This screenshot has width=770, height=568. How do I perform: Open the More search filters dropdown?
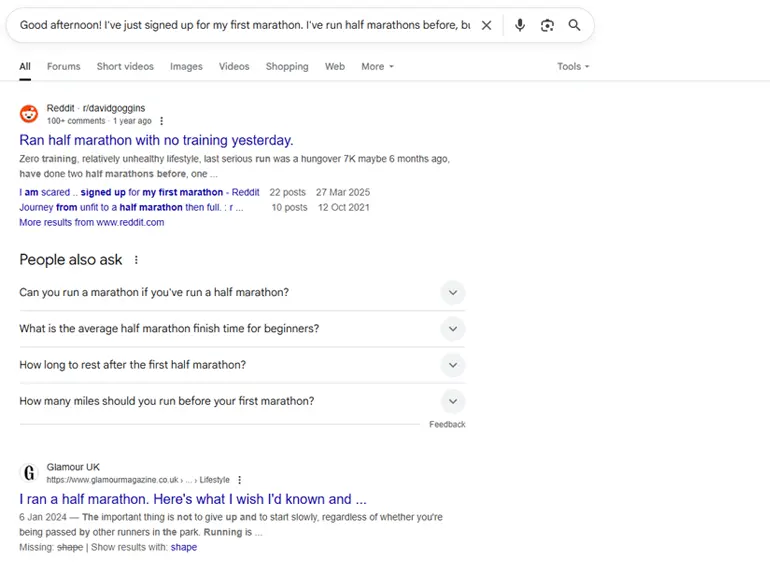377,67
